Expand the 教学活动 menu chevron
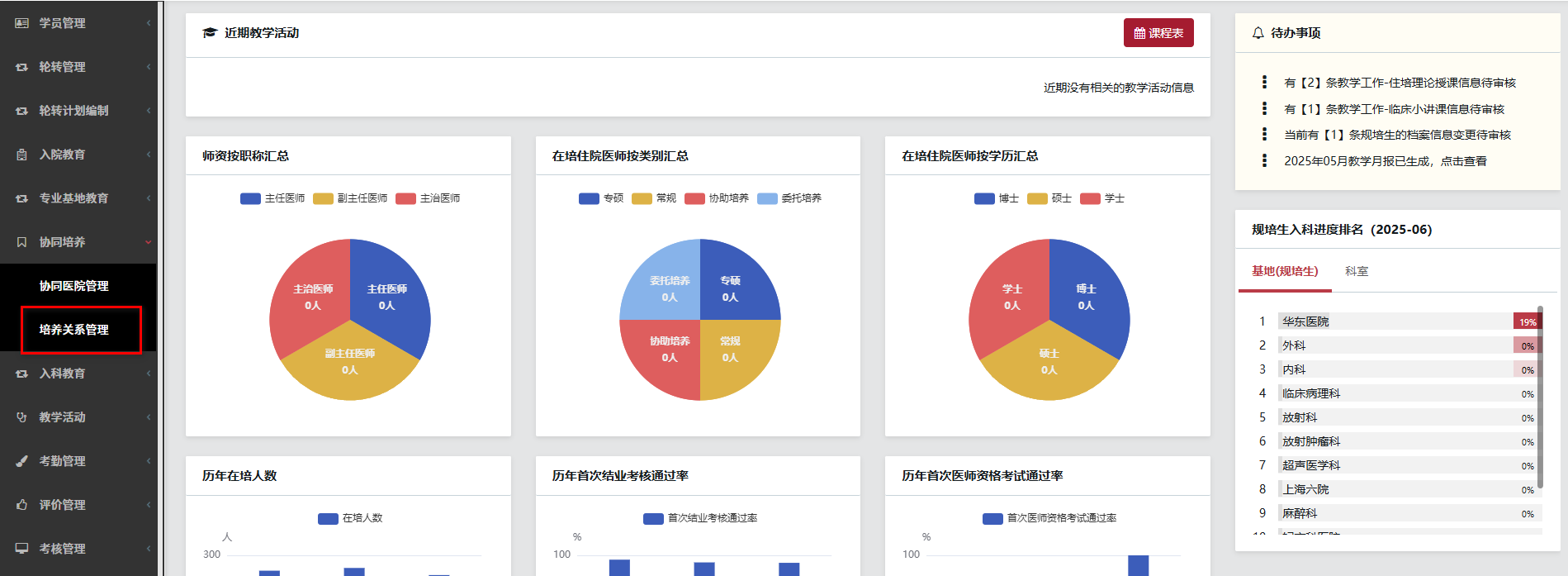Viewport: 1568px width, 576px height. tap(149, 417)
